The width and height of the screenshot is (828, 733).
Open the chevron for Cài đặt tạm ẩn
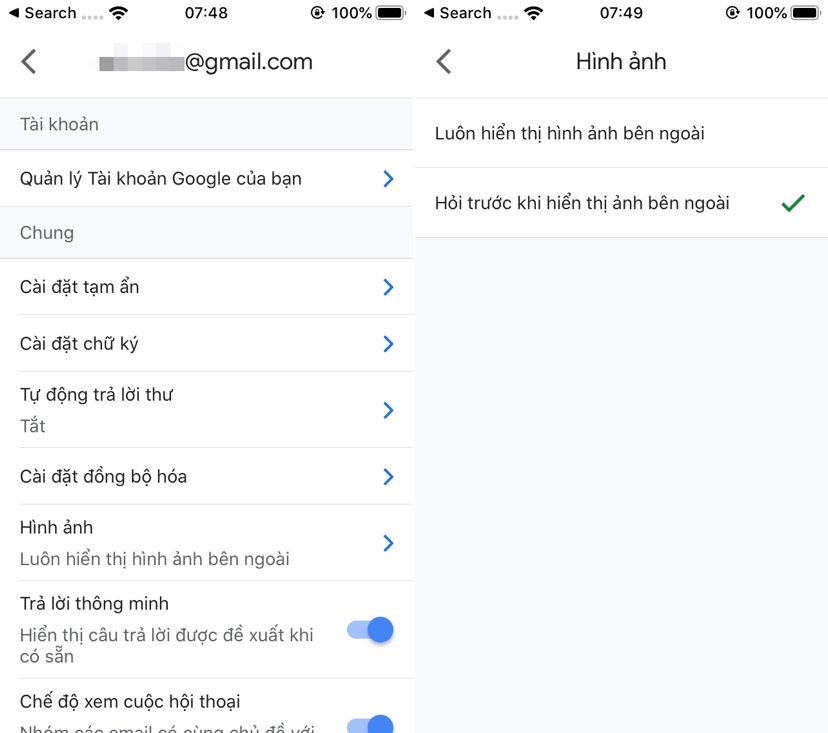388,287
